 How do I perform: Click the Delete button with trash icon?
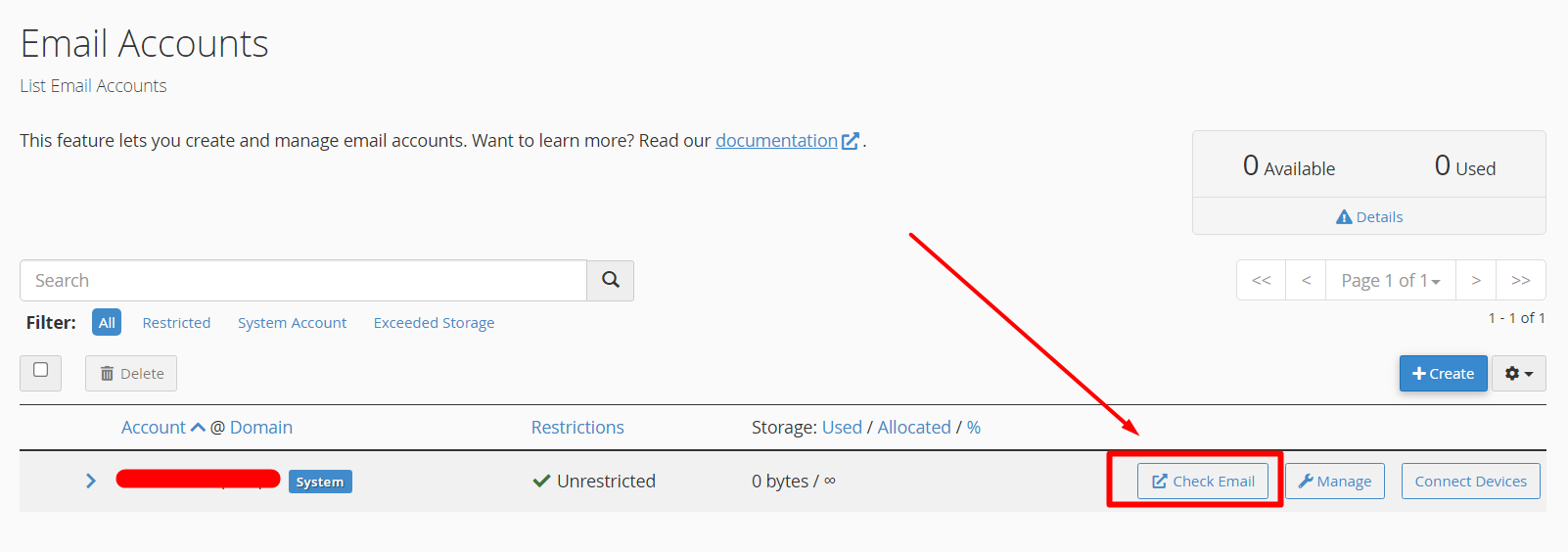point(131,374)
